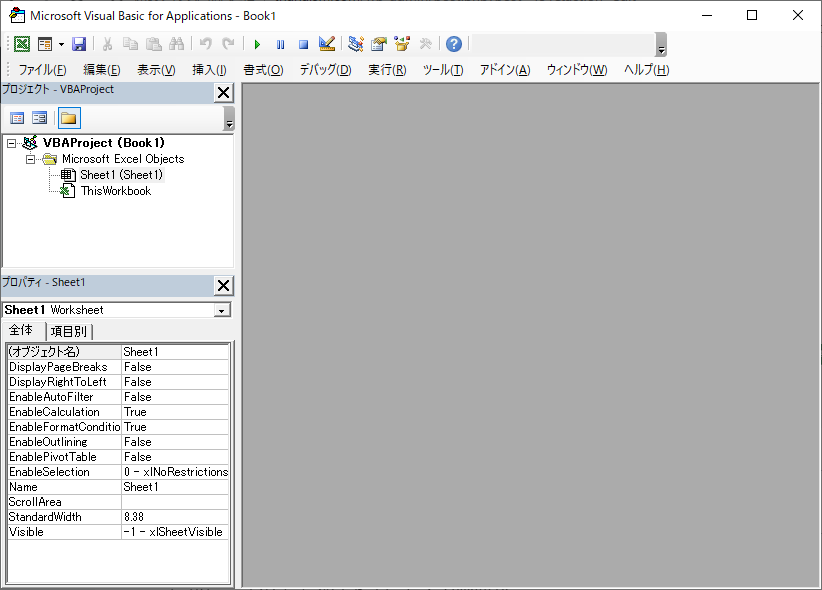Maximize the Visual Basic window
Viewport: 822px width, 590px height.
[x=752, y=15]
